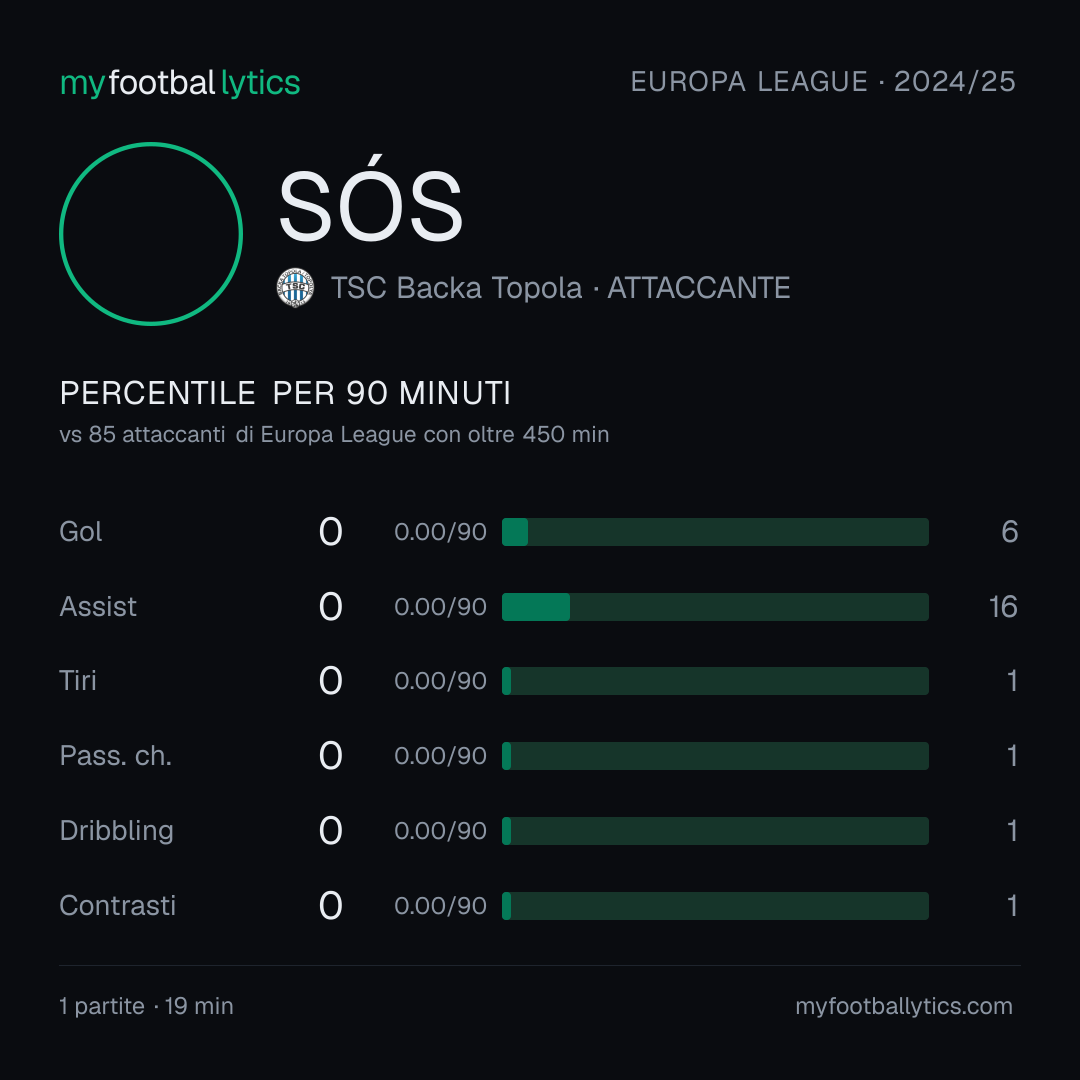The height and width of the screenshot is (1080, 1080).
Task: Select the Assist stat label
Action: [98, 607]
